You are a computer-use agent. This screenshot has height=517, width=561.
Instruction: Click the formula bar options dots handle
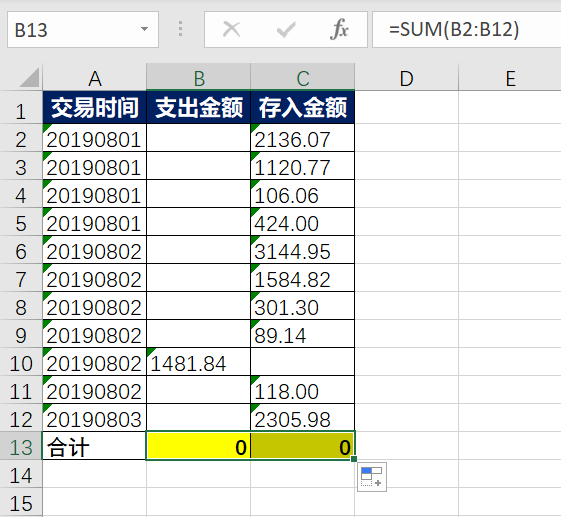tap(181, 29)
